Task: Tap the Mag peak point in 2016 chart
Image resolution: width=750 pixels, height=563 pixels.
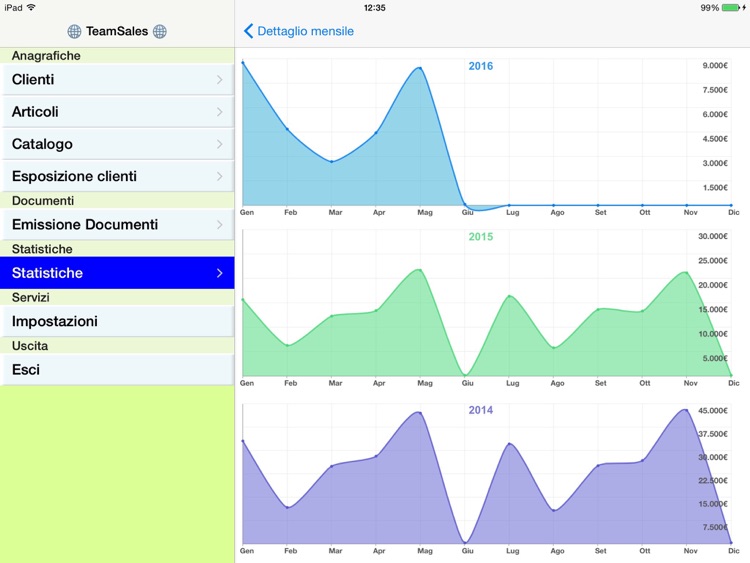Action: (420, 68)
